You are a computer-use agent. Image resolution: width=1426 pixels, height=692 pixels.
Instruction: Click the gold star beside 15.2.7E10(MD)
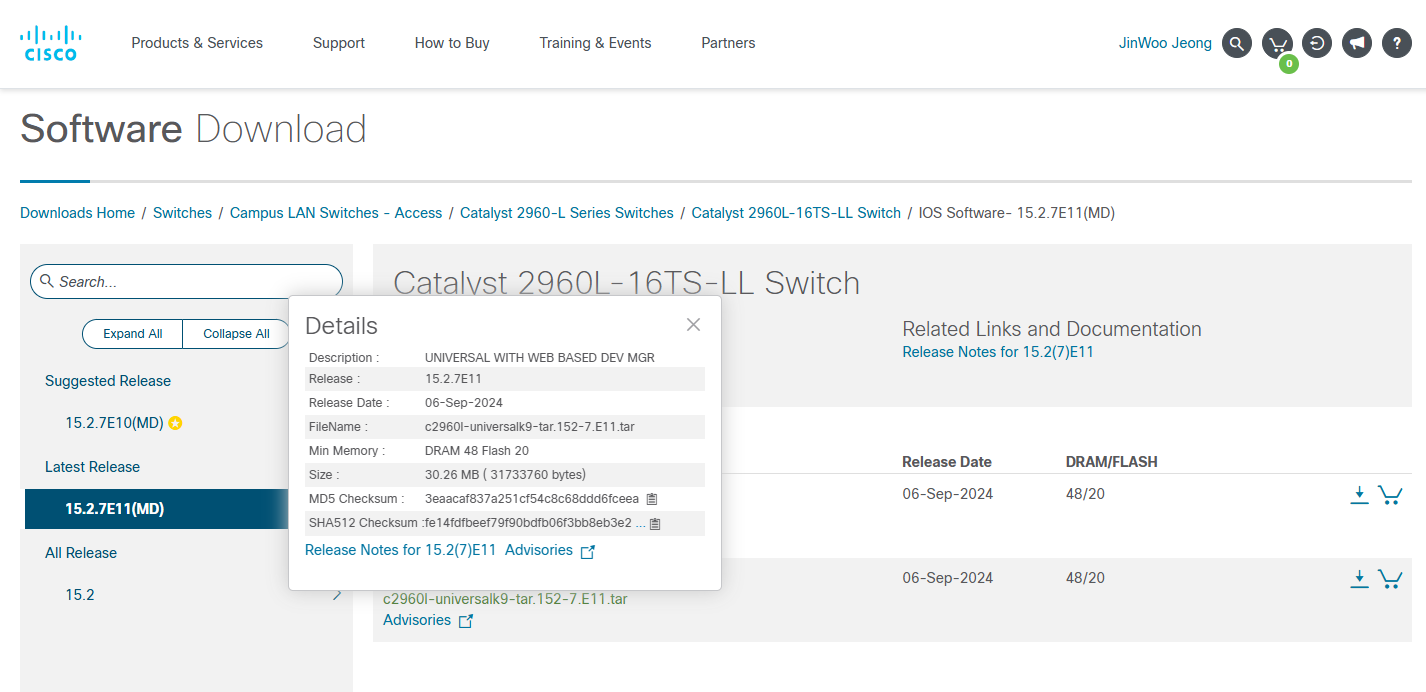[175, 423]
